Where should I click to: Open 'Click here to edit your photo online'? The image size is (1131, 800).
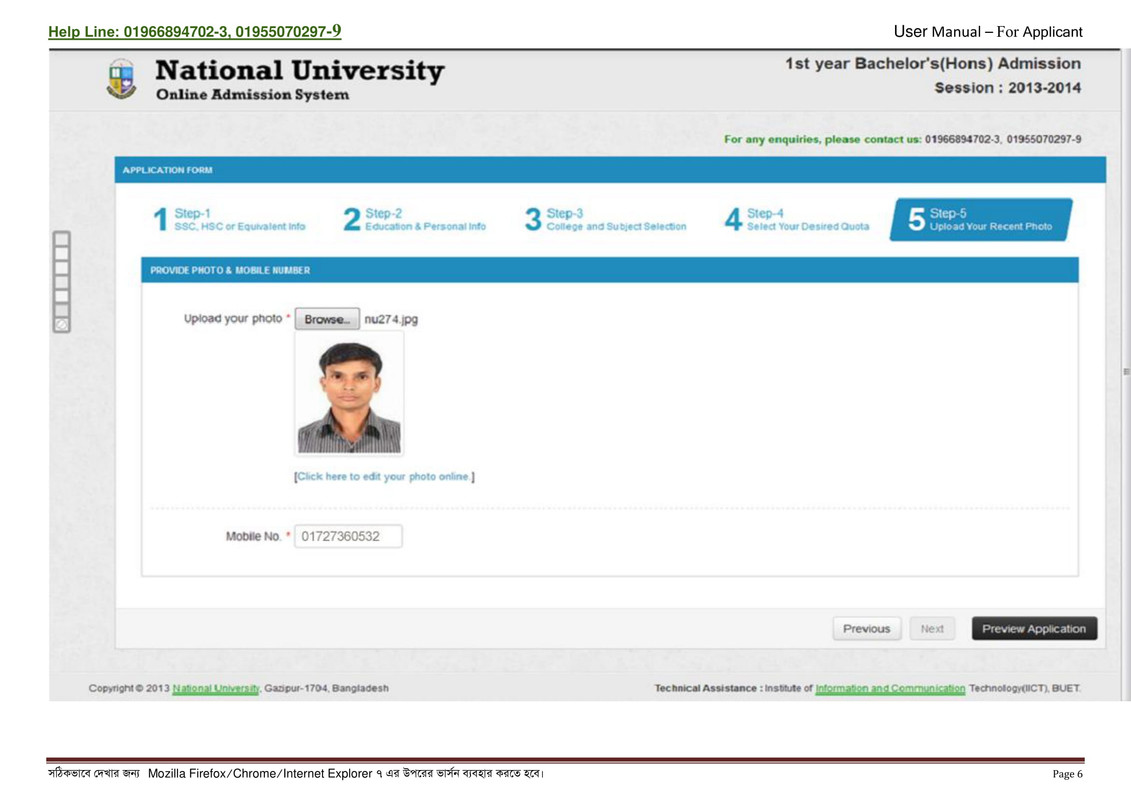384,477
